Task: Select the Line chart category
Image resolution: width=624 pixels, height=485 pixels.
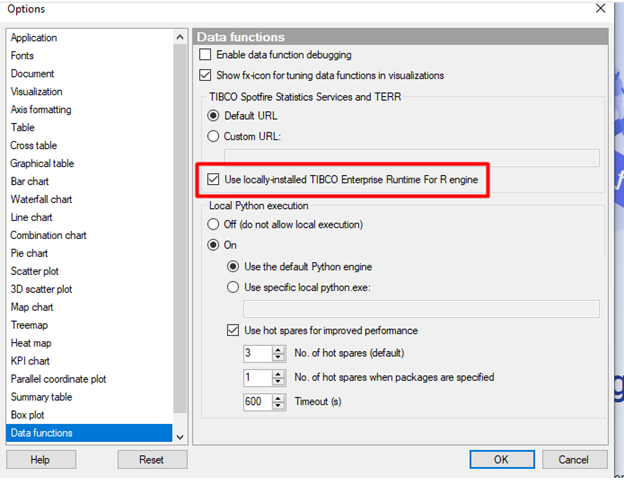Action: coord(90,217)
